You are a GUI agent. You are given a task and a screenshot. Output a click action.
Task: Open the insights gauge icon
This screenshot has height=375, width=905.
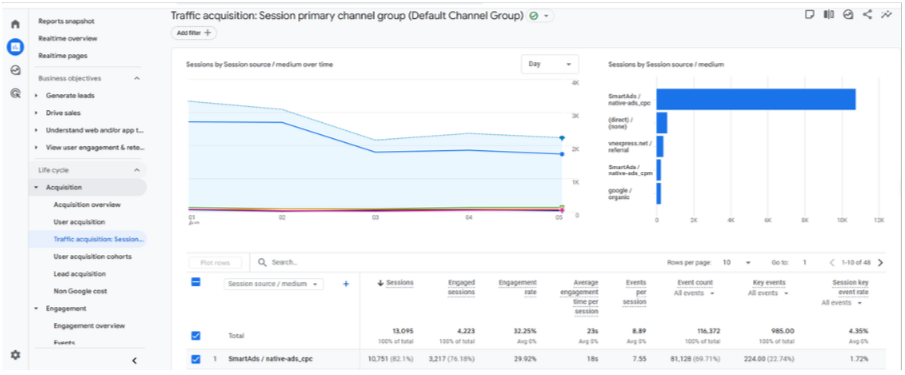pyautogui.click(x=848, y=15)
